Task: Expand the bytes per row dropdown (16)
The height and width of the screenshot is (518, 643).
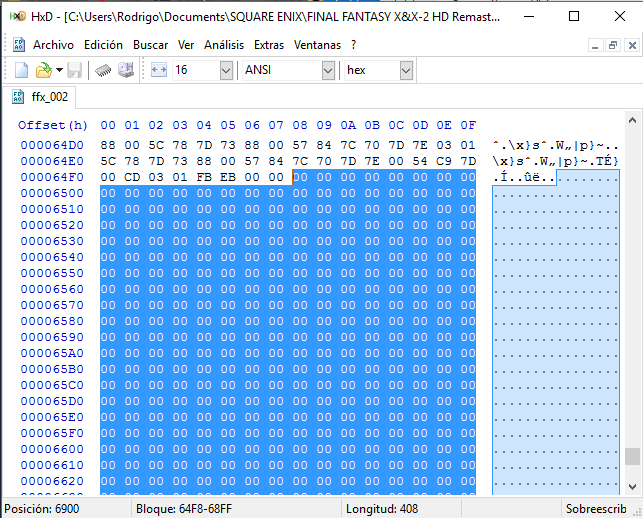Action: (226, 71)
